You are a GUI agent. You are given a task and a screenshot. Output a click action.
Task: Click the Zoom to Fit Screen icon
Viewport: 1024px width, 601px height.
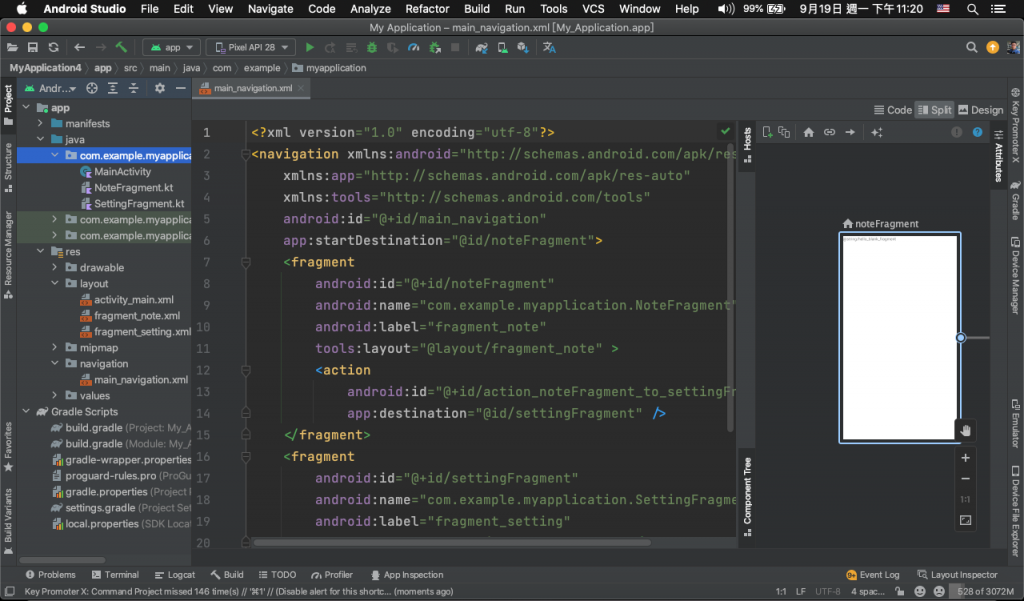[x=965, y=520]
